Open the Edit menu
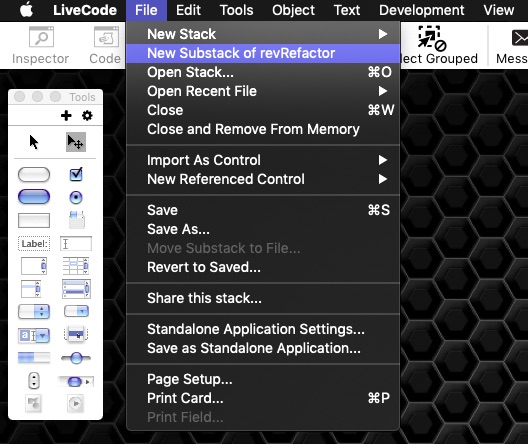Image resolution: width=528 pixels, height=444 pixels. [x=188, y=10]
